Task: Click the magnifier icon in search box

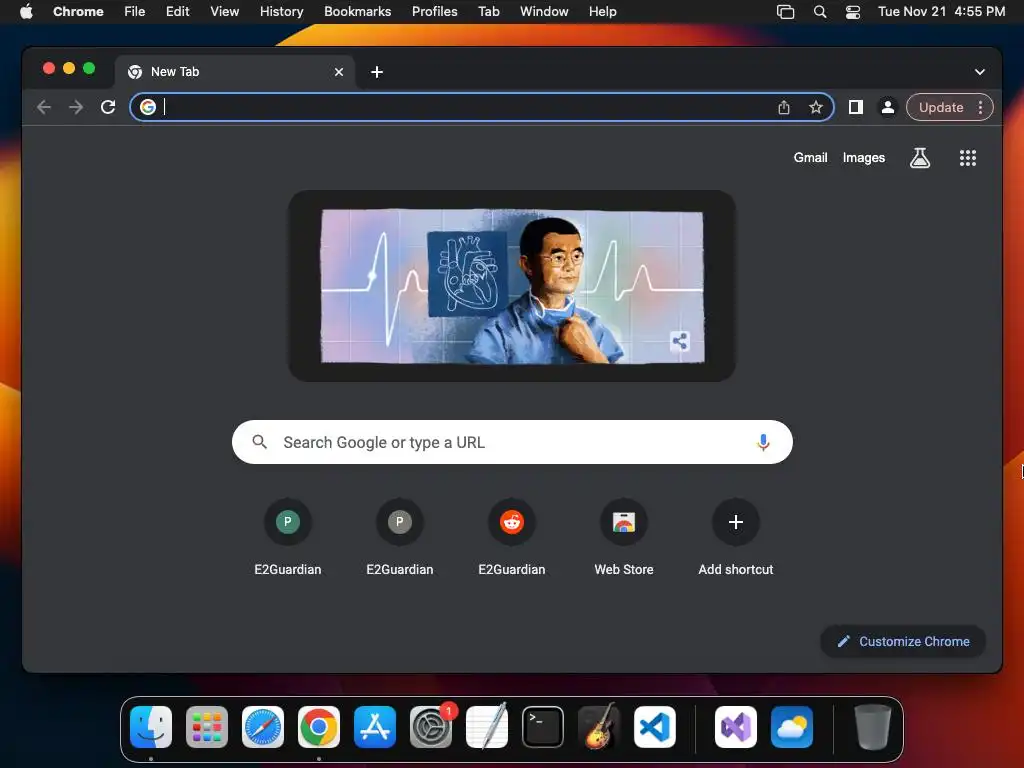Action: (259, 442)
